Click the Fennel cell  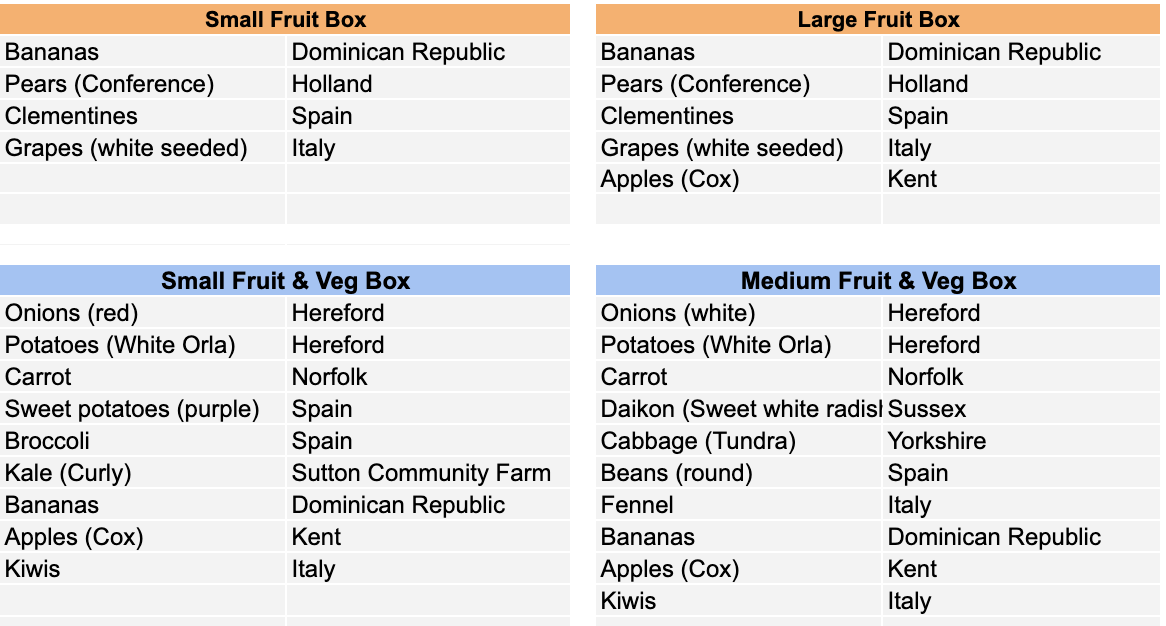click(738, 505)
